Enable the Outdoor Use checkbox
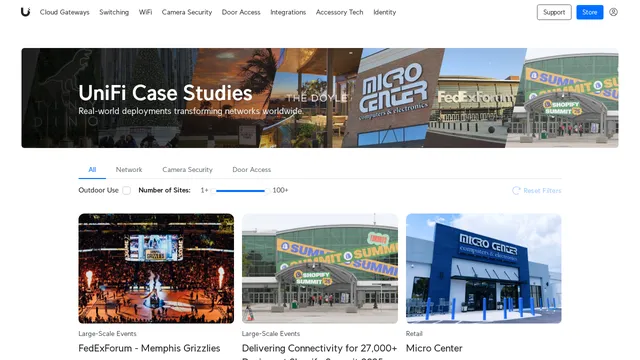This screenshot has height=360, width=640. coord(127,190)
